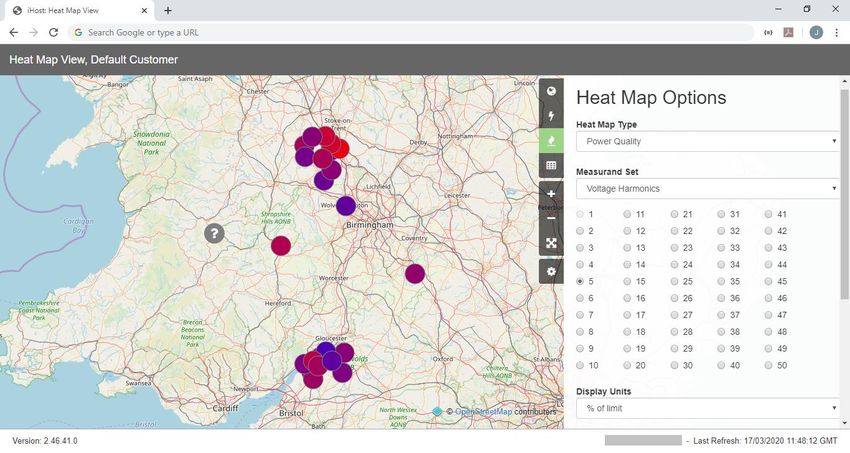The image size is (850, 453).
Task: Zoom in on the map with plus icon
Action: coord(551,194)
